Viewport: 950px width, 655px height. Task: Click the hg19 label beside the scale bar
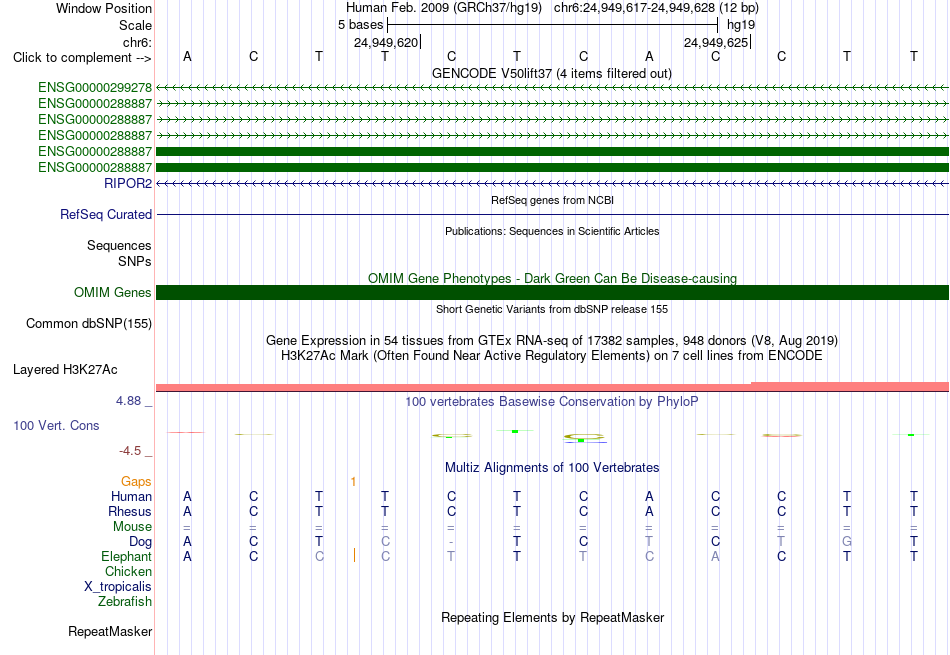[741, 25]
